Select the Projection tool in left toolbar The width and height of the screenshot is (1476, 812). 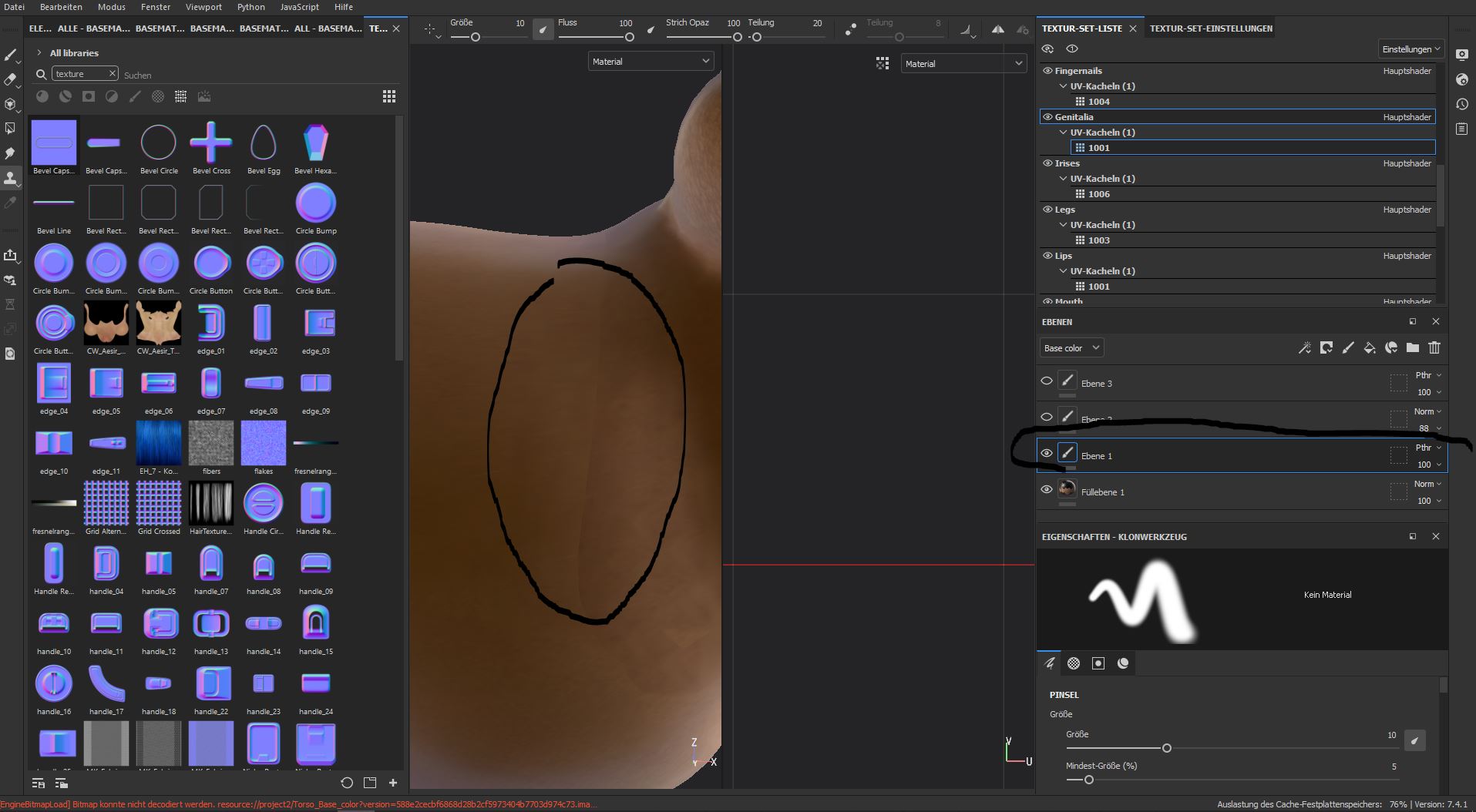[x=10, y=104]
